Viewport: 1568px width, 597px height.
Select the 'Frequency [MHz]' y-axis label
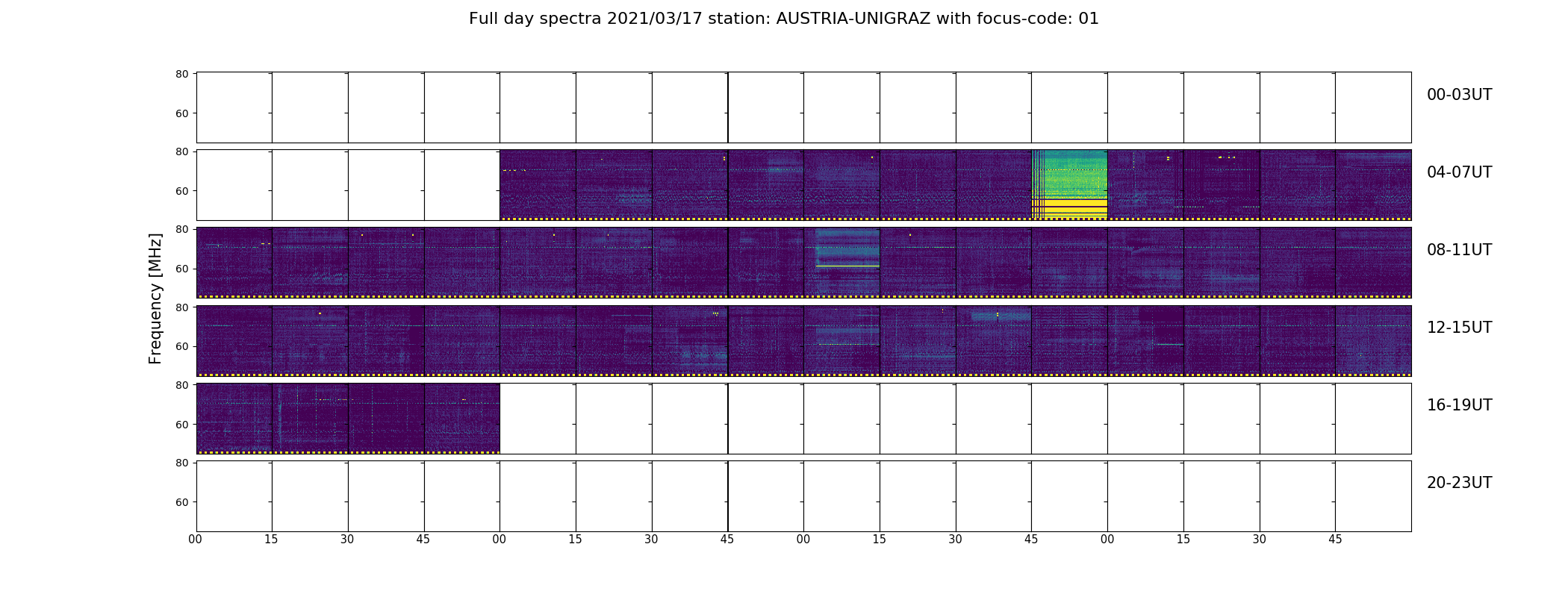pos(155,298)
